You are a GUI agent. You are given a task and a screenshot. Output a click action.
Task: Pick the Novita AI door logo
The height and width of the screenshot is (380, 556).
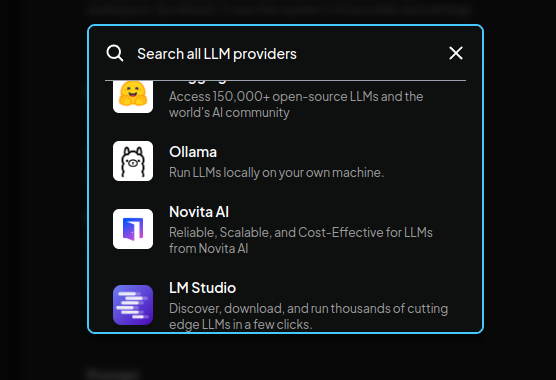coord(133,229)
